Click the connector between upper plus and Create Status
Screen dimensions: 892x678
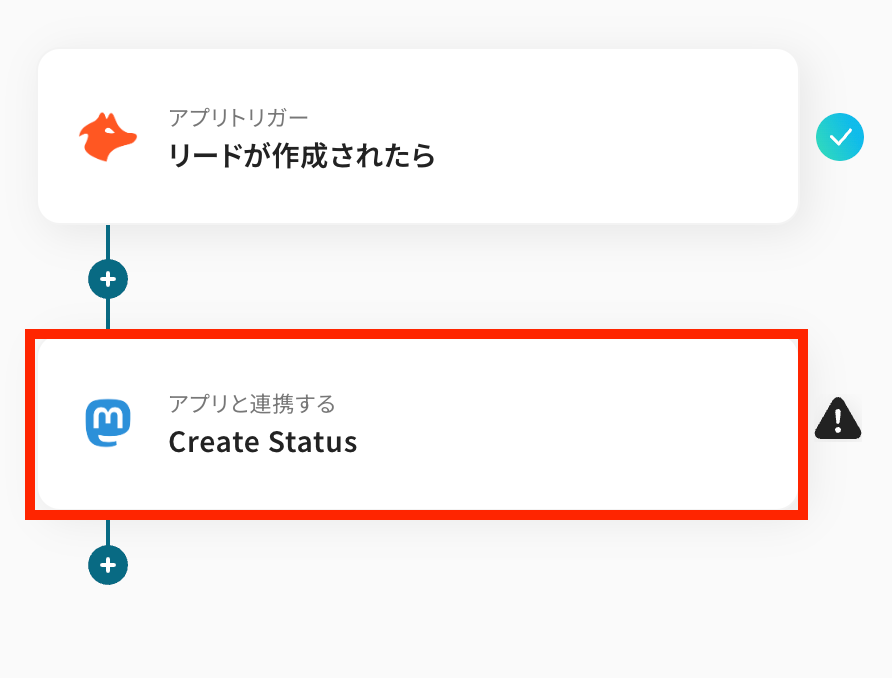coord(108,313)
